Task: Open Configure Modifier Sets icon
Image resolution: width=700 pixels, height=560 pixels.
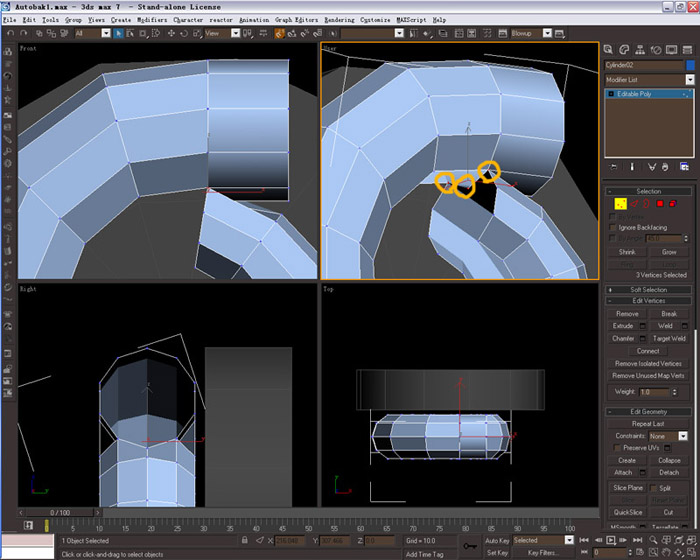Action: [x=684, y=167]
